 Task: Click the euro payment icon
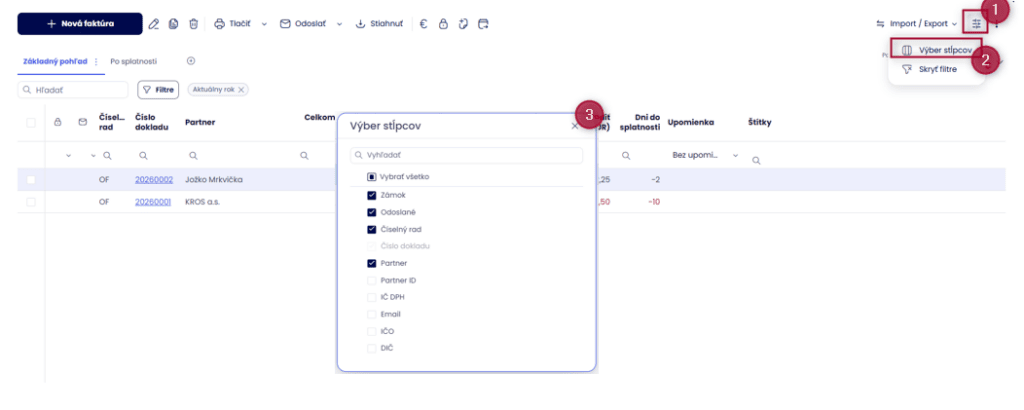(423, 23)
